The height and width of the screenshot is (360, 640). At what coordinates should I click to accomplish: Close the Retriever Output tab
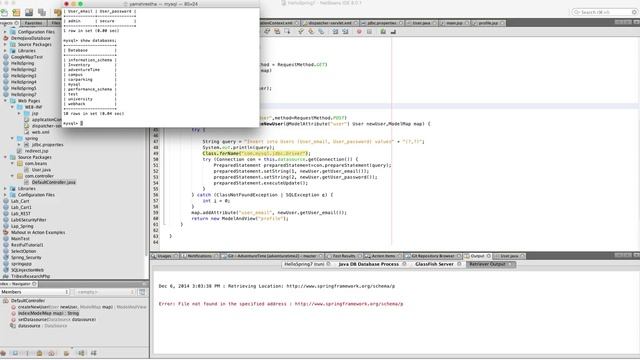(511, 264)
